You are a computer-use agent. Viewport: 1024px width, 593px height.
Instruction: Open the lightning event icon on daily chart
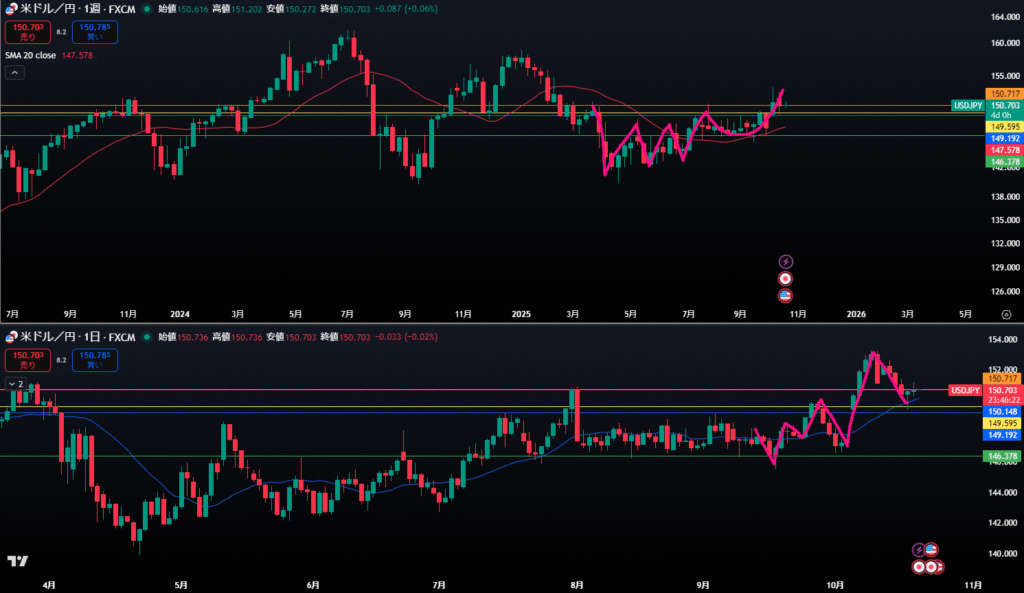coord(918,550)
